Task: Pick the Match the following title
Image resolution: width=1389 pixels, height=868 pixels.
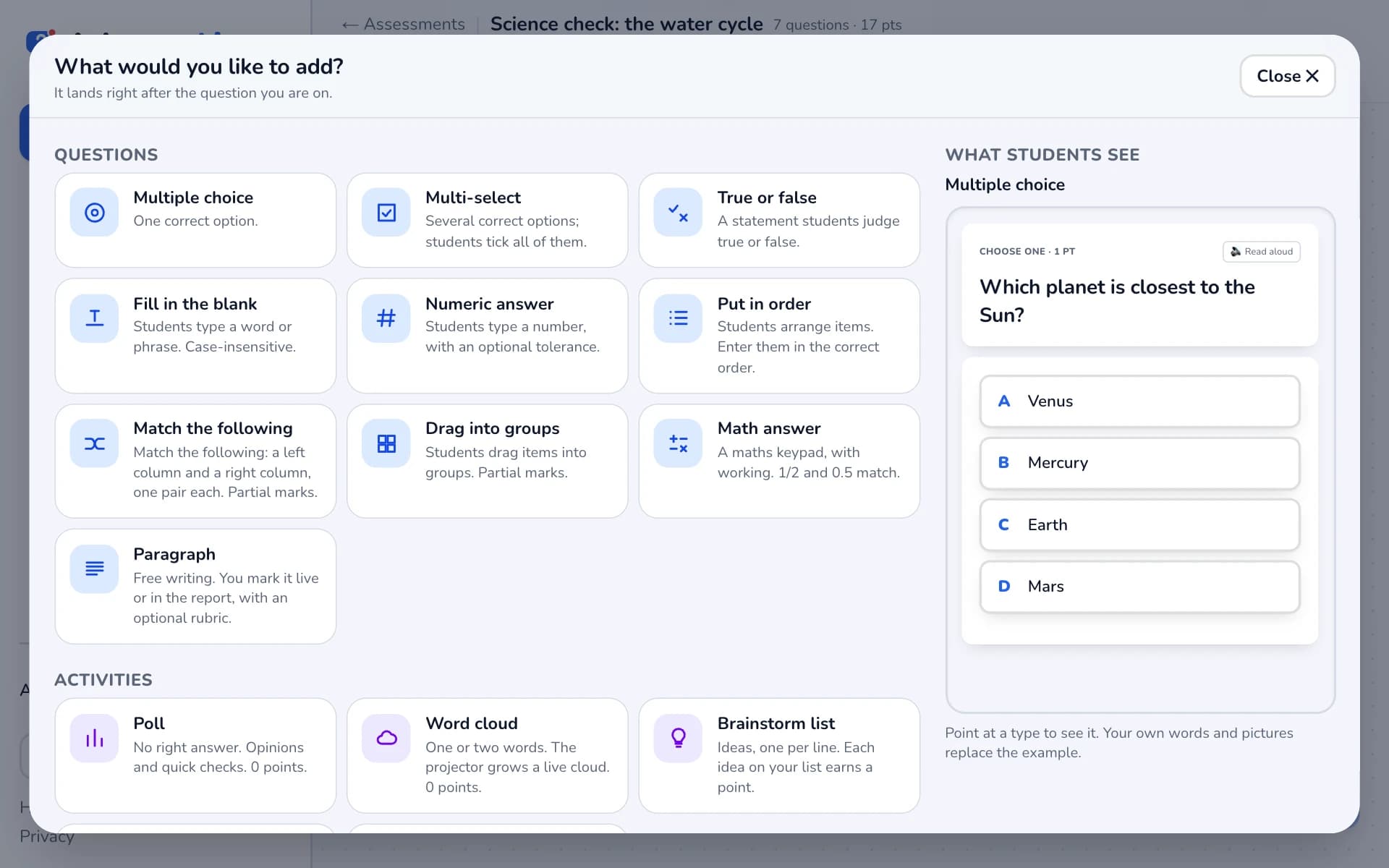Action: tap(213, 428)
